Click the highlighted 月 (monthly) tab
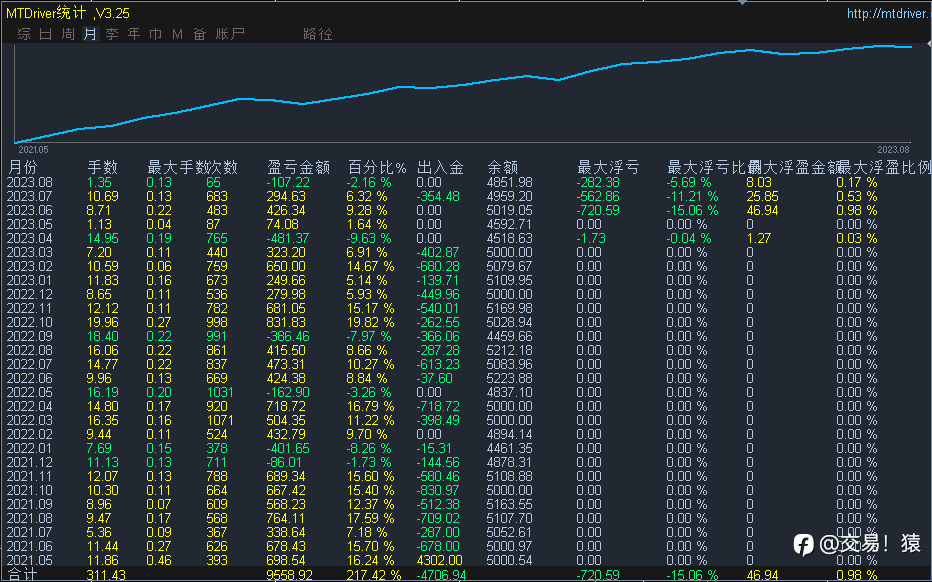The width and height of the screenshot is (932, 582). pyautogui.click(x=90, y=34)
